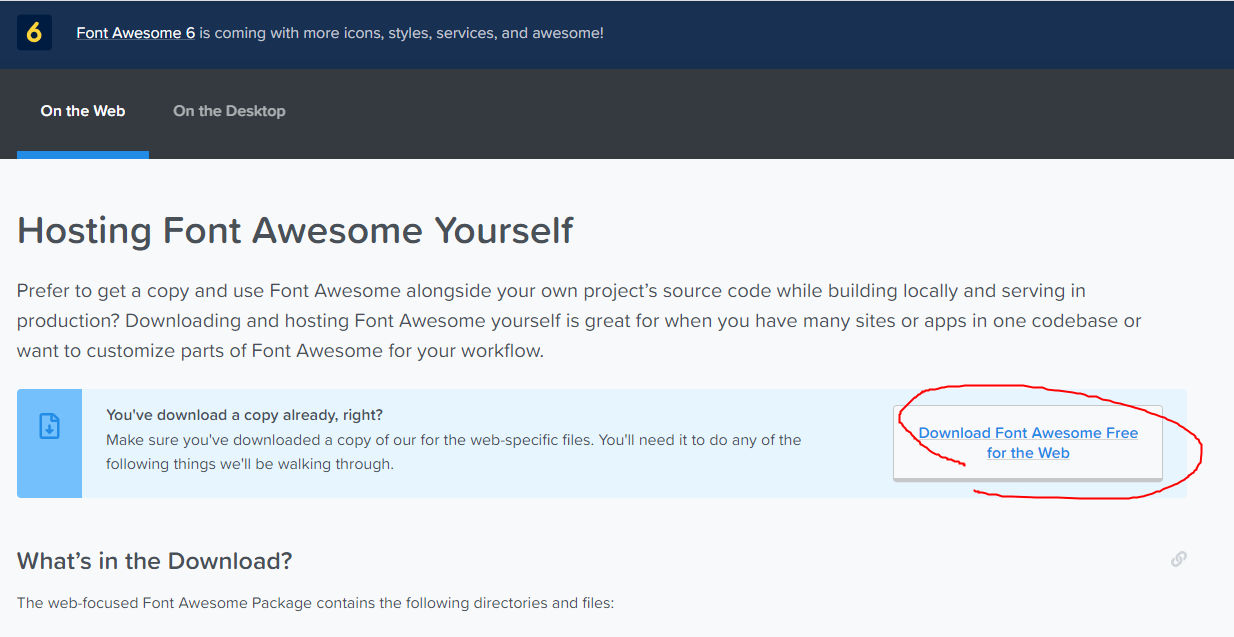Click the text Make sure you've downloaded a copy

tap(453, 452)
